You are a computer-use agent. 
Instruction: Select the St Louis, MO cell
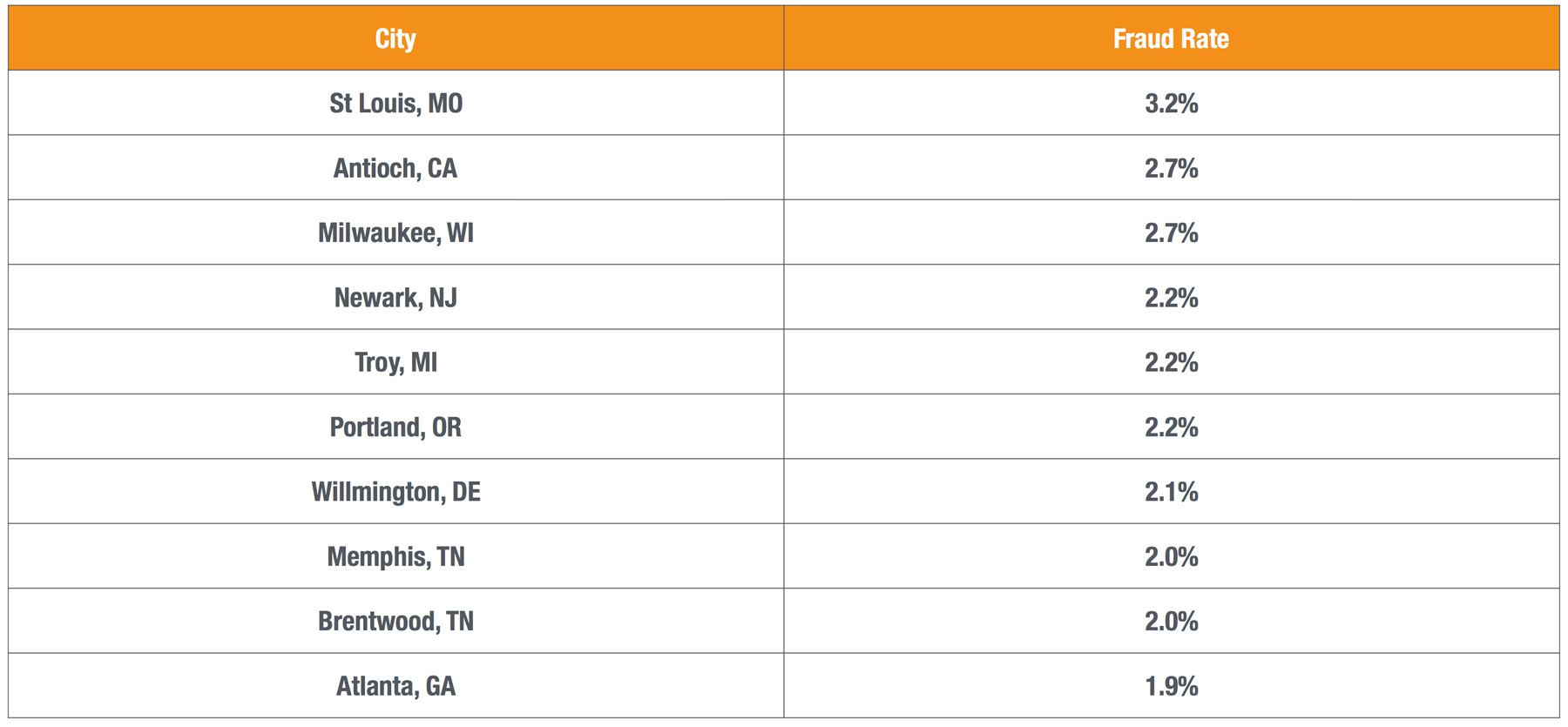point(395,103)
